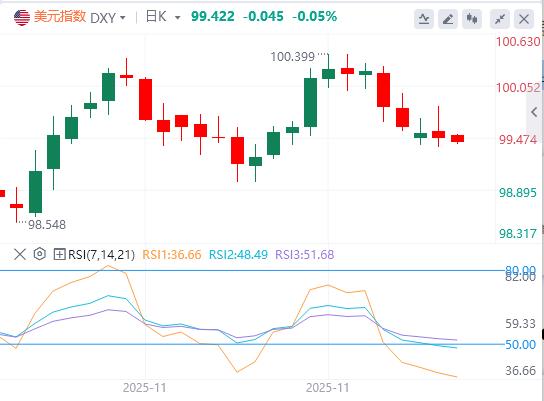Expand the right side panel arrow
Image resolution: width=544 pixels, height=401 pixels.
tap(535, 112)
